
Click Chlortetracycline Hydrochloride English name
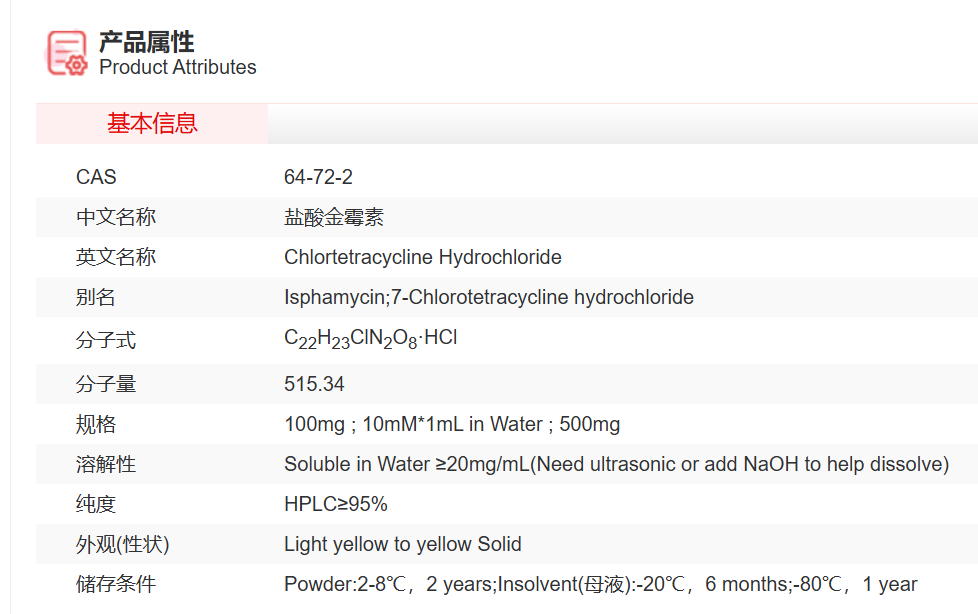(422, 257)
